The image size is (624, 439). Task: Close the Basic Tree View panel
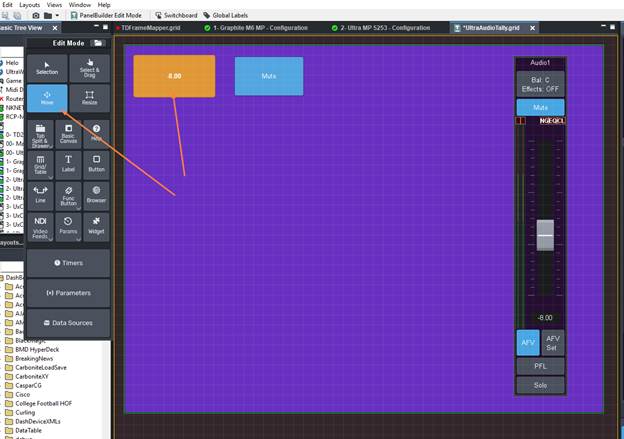(55, 28)
